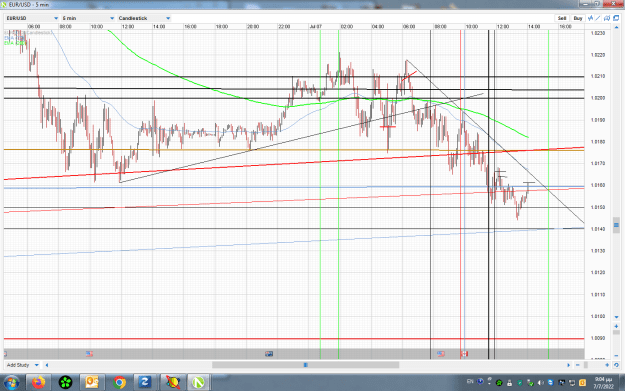This screenshot has width=625, height=391.
Task: Open the indicators chart icon next to Buy
Action: [590, 18]
